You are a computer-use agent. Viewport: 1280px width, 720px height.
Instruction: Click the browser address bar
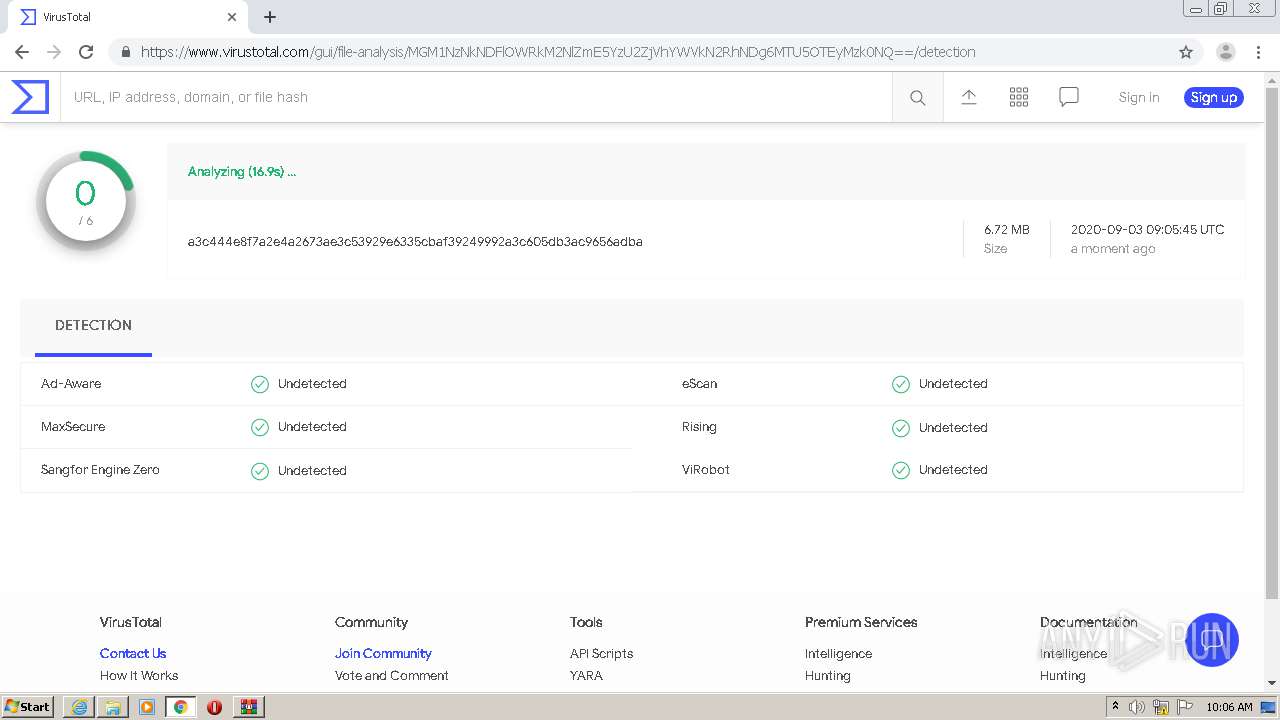[x=640, y=52]
